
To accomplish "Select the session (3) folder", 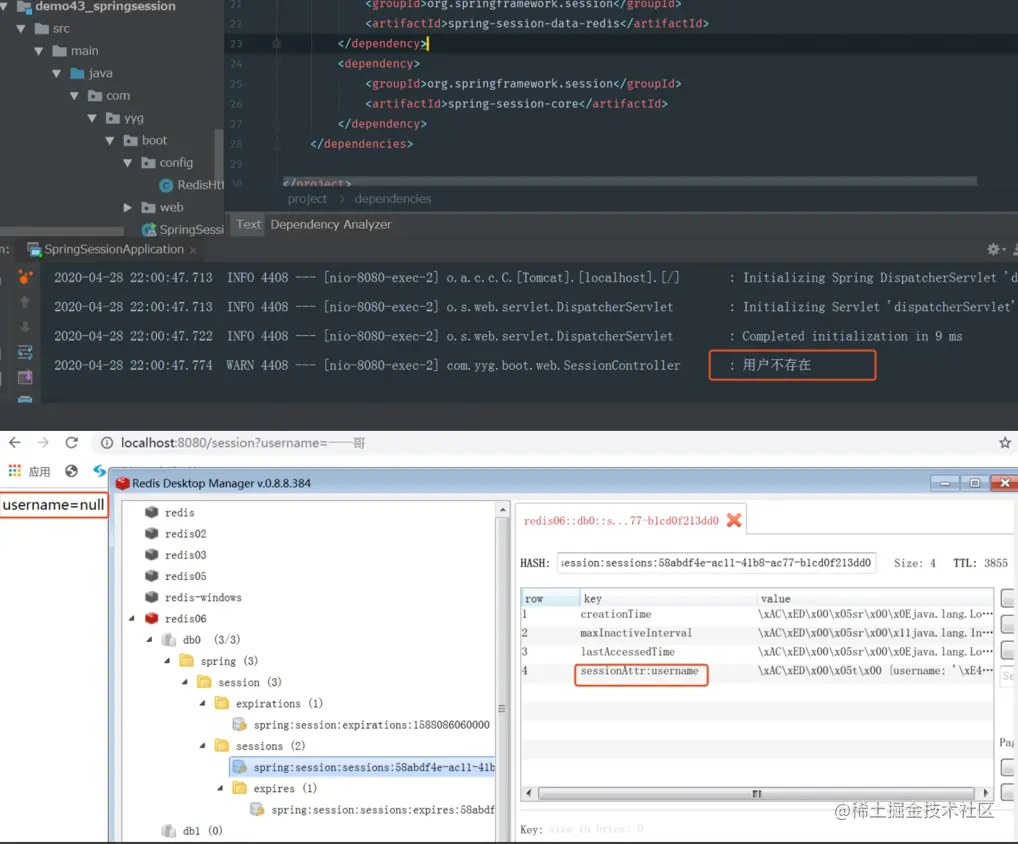I will (x=249, y=682).
